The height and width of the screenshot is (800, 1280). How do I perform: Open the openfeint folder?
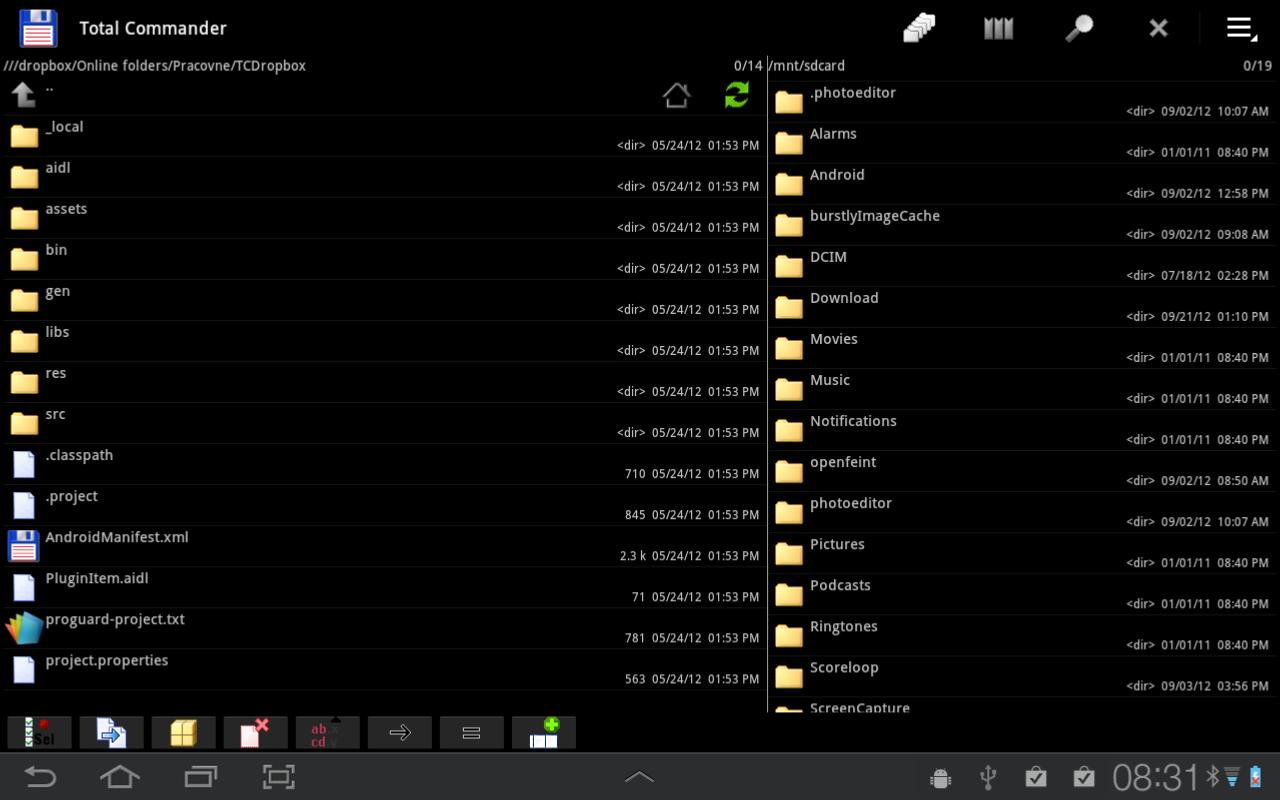(x=1024, y=471)
